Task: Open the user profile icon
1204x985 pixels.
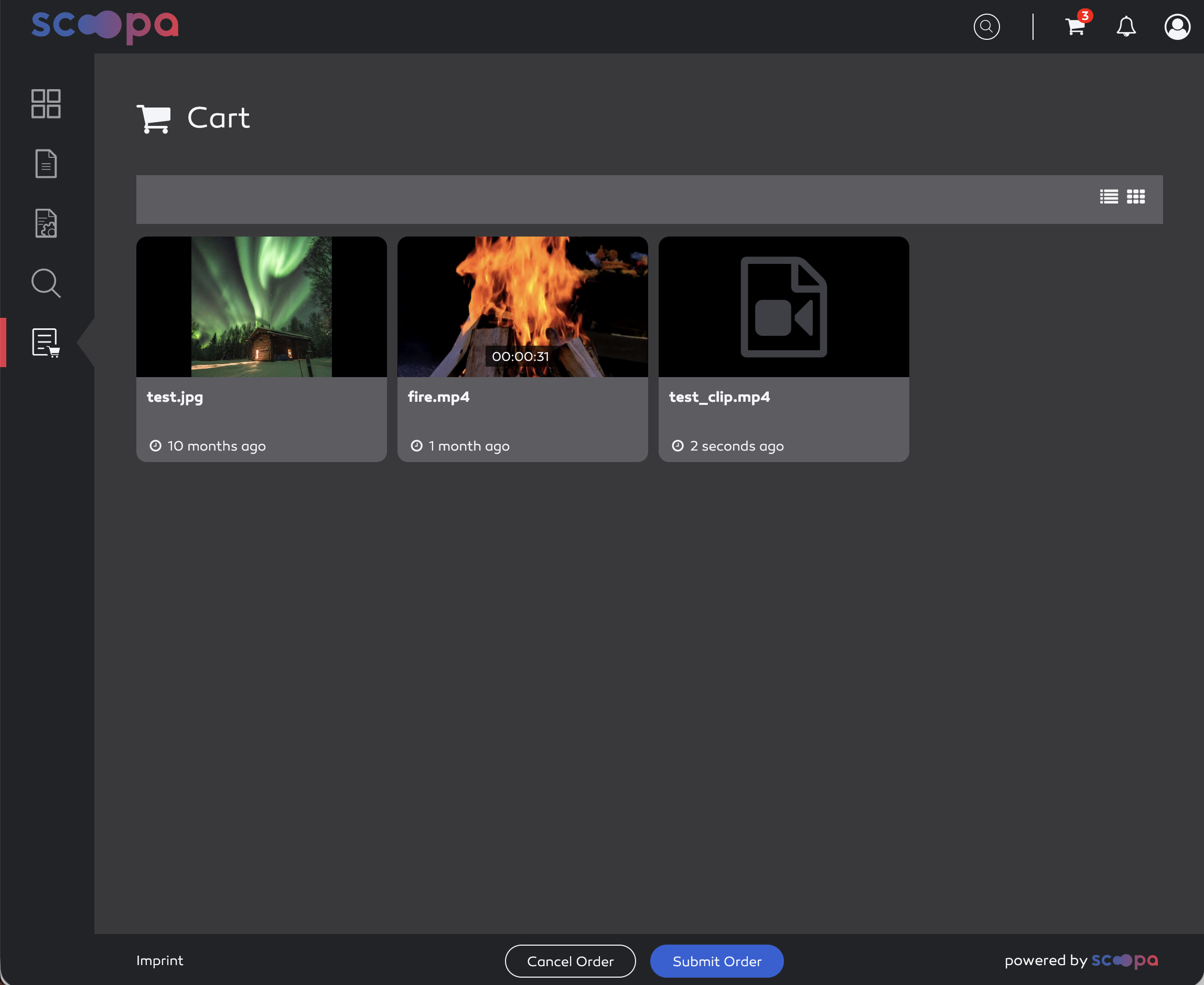Action: click(1177, 27)
